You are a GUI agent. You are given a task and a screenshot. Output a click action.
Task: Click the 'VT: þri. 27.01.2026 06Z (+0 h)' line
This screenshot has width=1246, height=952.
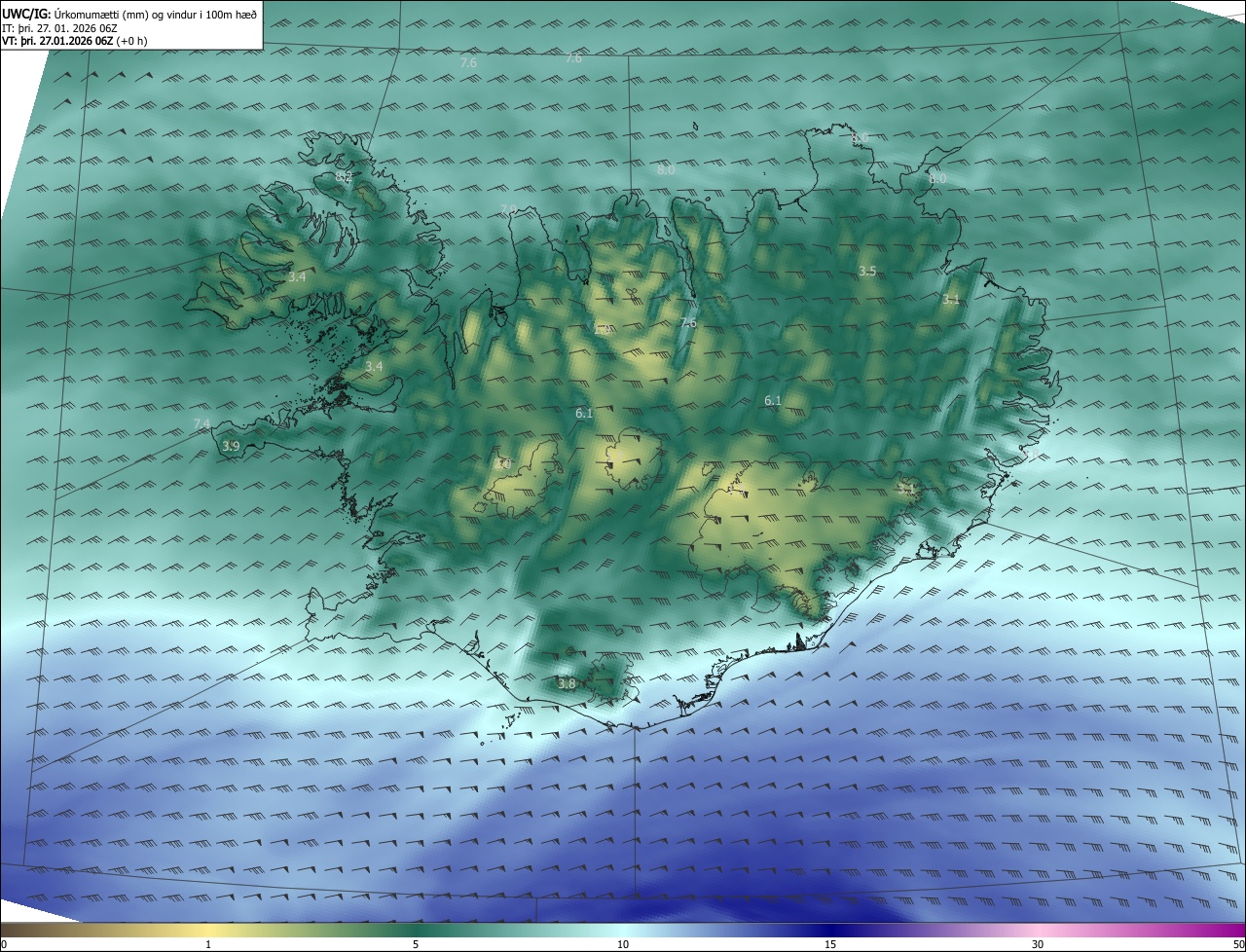pos(75,41)
